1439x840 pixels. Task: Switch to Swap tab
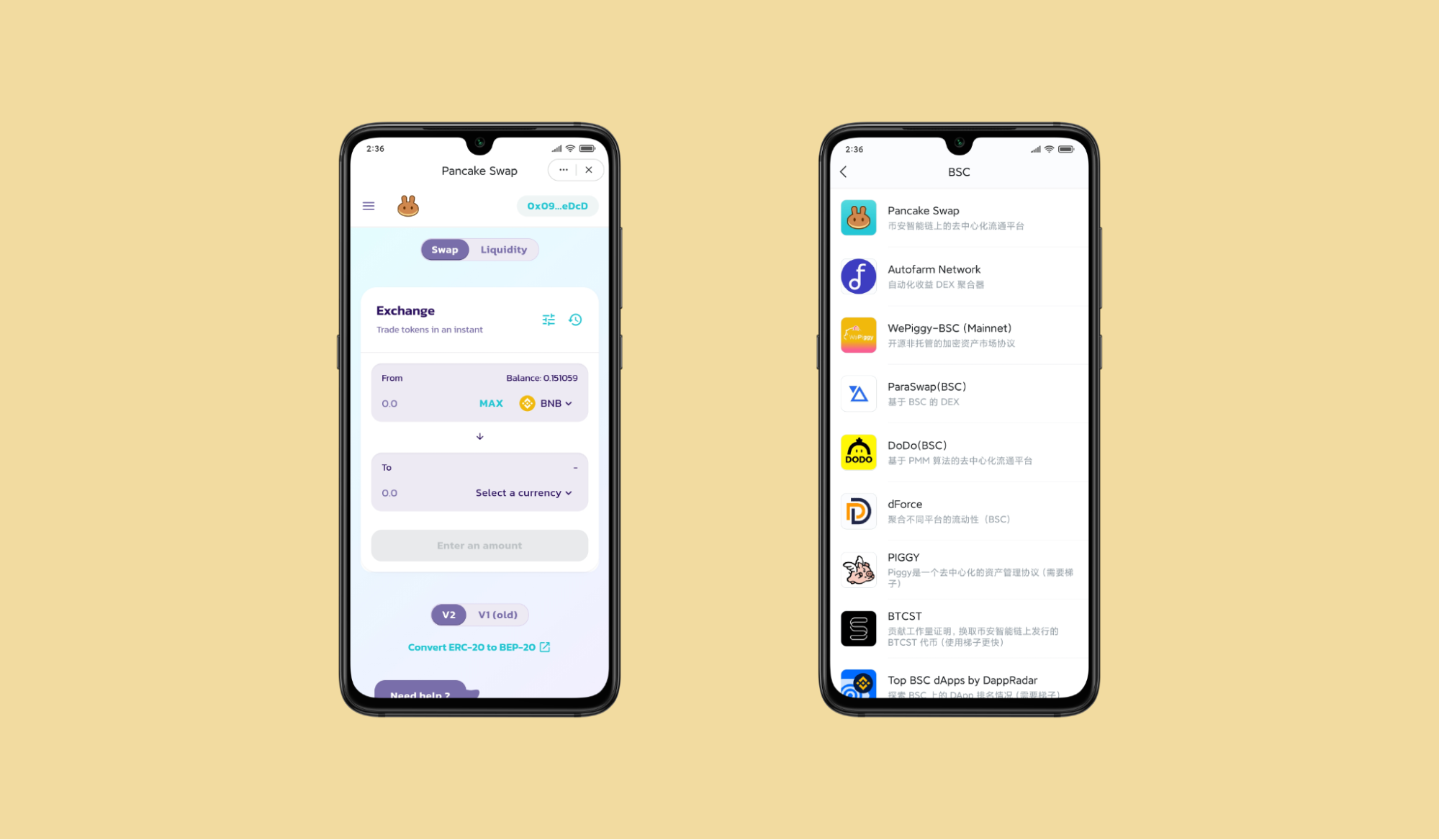(443, 249)
